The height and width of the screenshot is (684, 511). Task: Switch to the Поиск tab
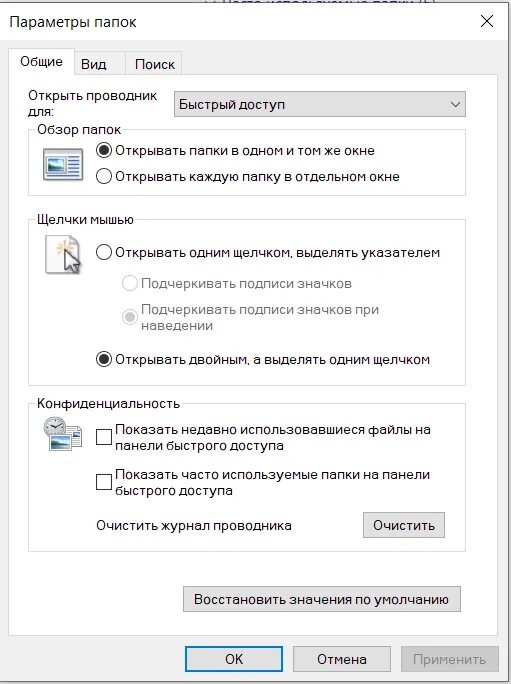[154, 64]
